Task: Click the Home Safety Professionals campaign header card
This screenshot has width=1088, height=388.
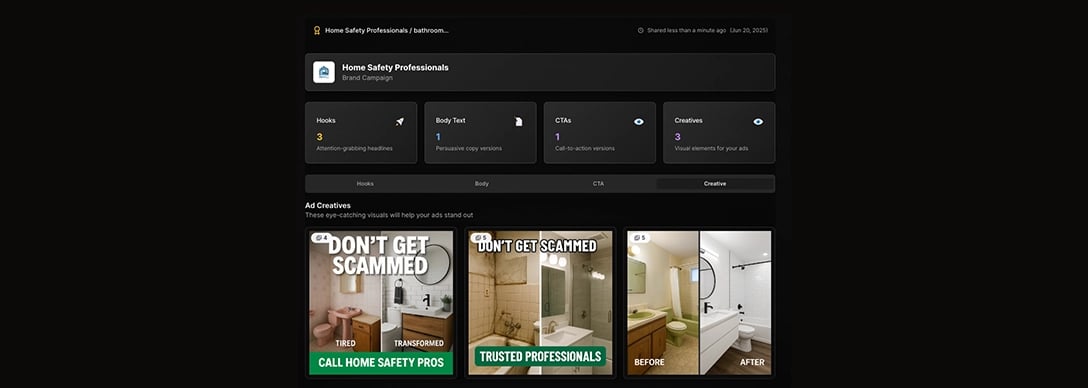Action: point(540,72)
